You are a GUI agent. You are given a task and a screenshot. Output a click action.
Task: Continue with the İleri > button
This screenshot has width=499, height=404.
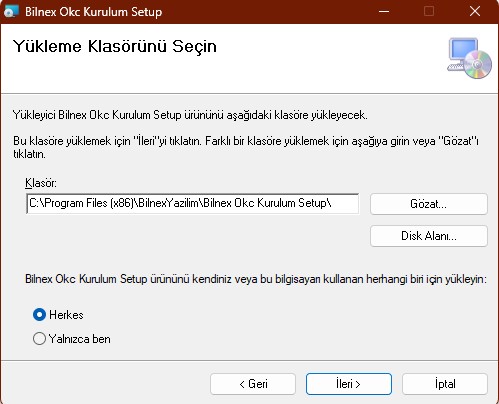tap(349, 384)
